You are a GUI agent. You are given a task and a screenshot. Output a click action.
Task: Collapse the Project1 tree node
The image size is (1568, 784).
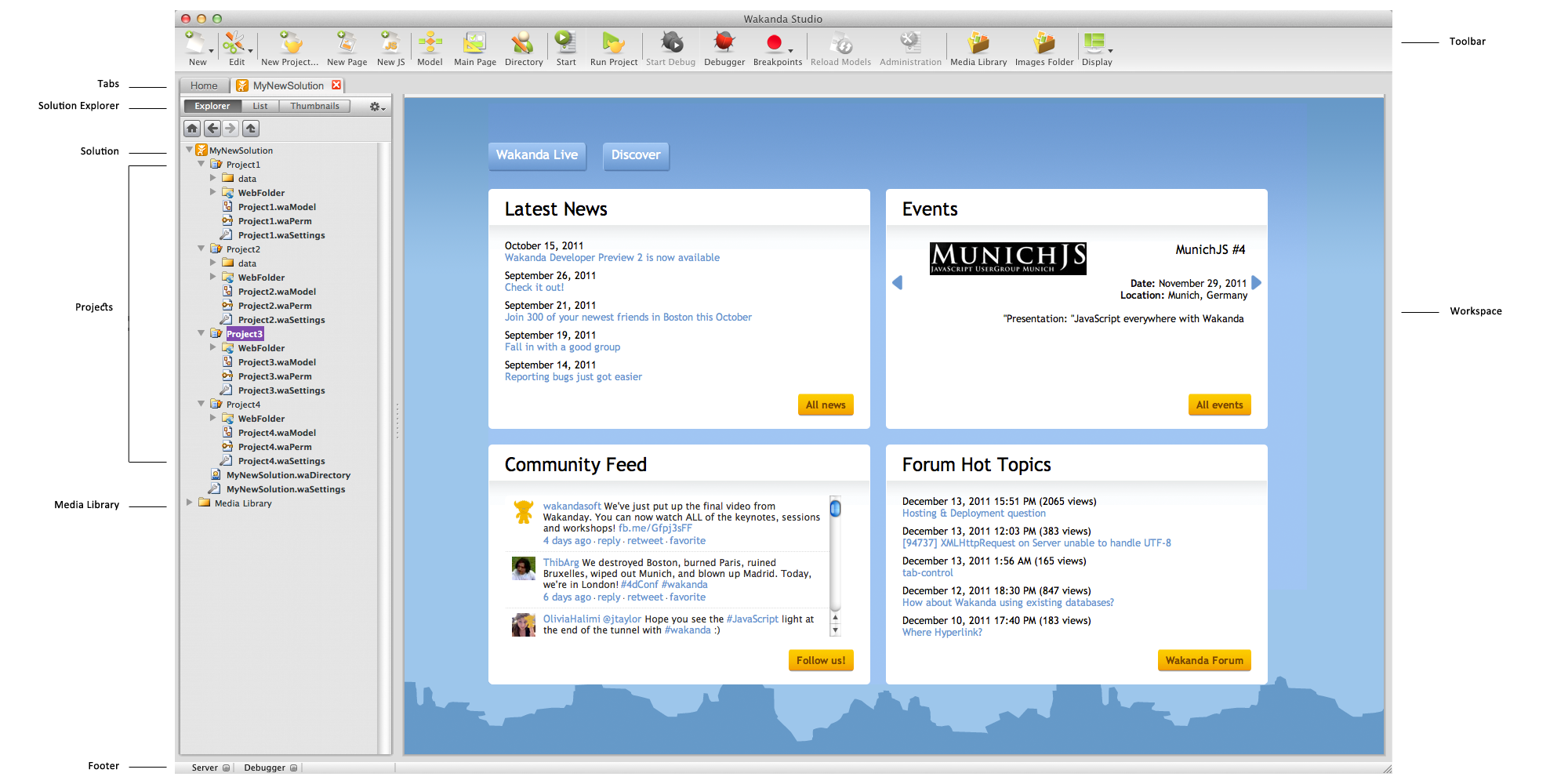tap(201, 163)
